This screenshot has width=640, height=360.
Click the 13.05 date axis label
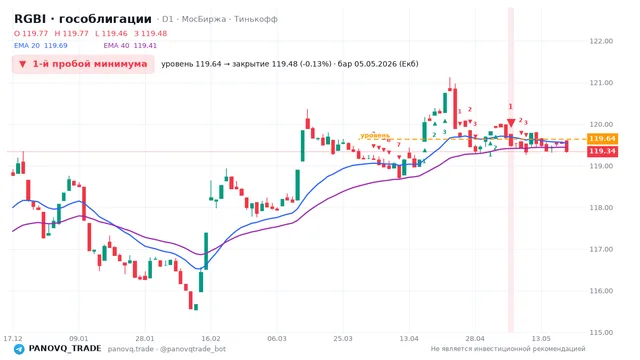(x=541, y=339)
